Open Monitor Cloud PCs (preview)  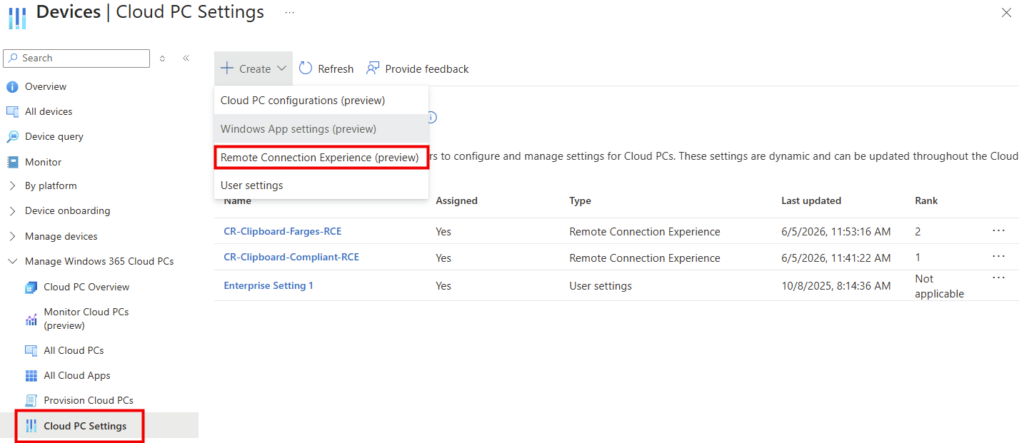(x=86, y=319)
